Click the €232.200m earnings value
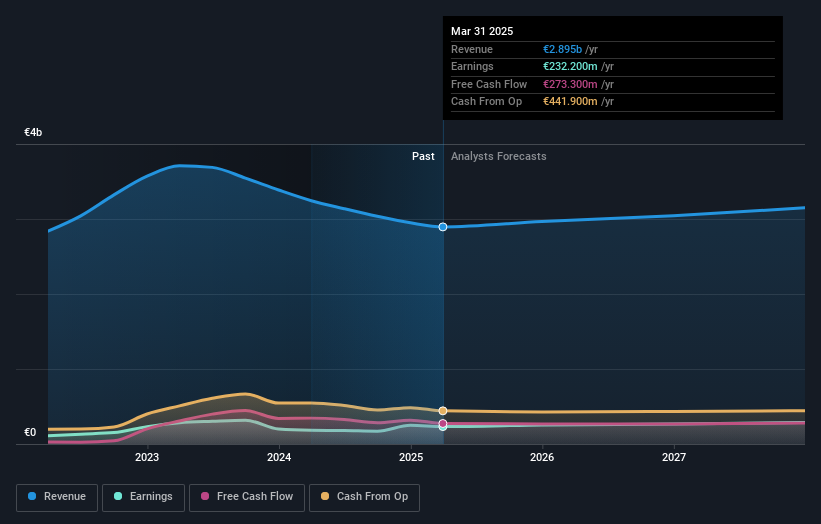 [570, 66]
